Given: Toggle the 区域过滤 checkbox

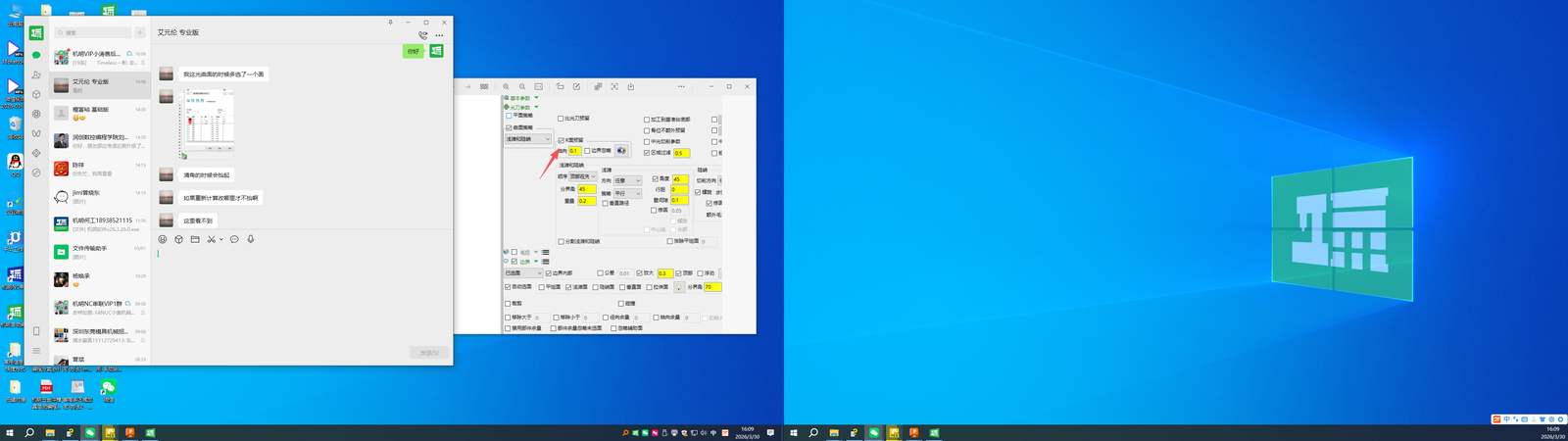Looking at the screenshot, I should (x=647, y=153).
